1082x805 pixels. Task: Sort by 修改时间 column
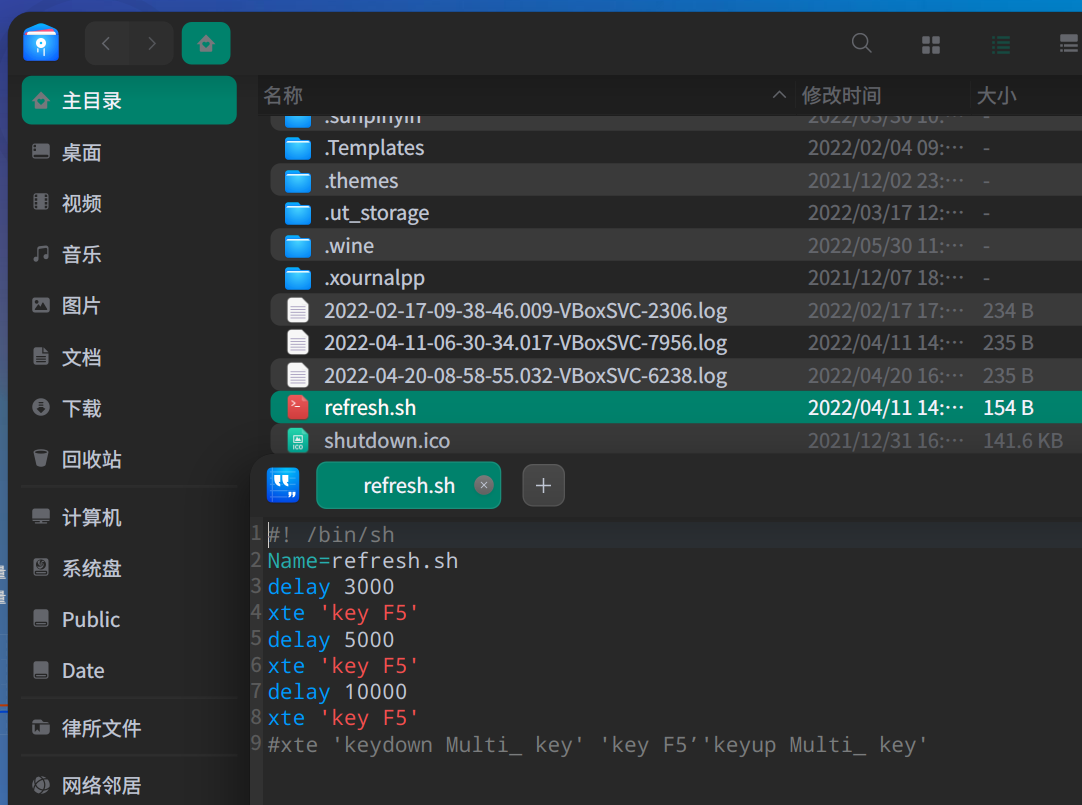click(x=841, y=95)
